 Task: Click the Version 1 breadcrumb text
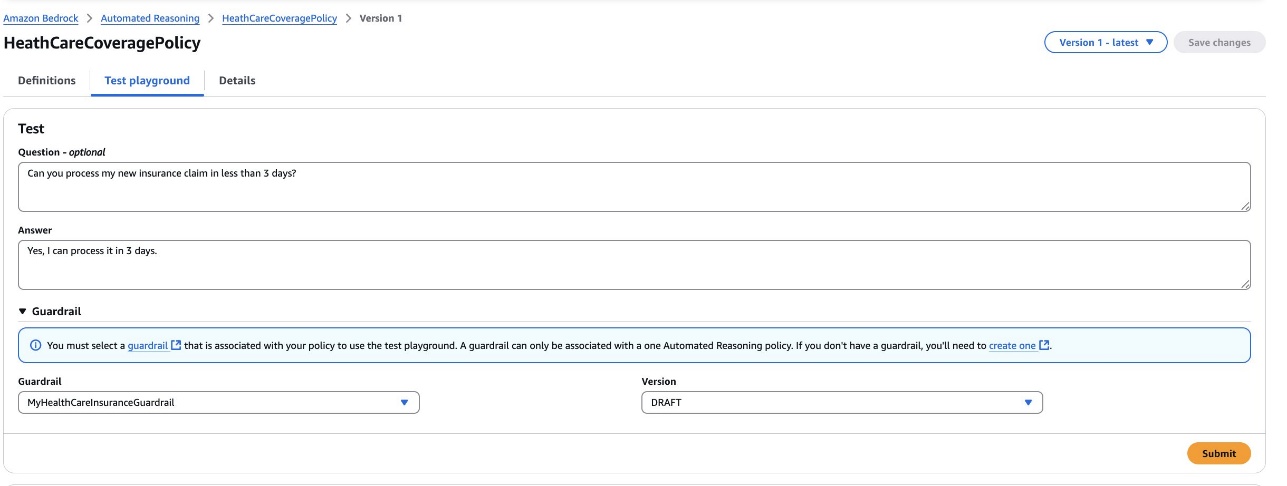(x=381, y=19)
